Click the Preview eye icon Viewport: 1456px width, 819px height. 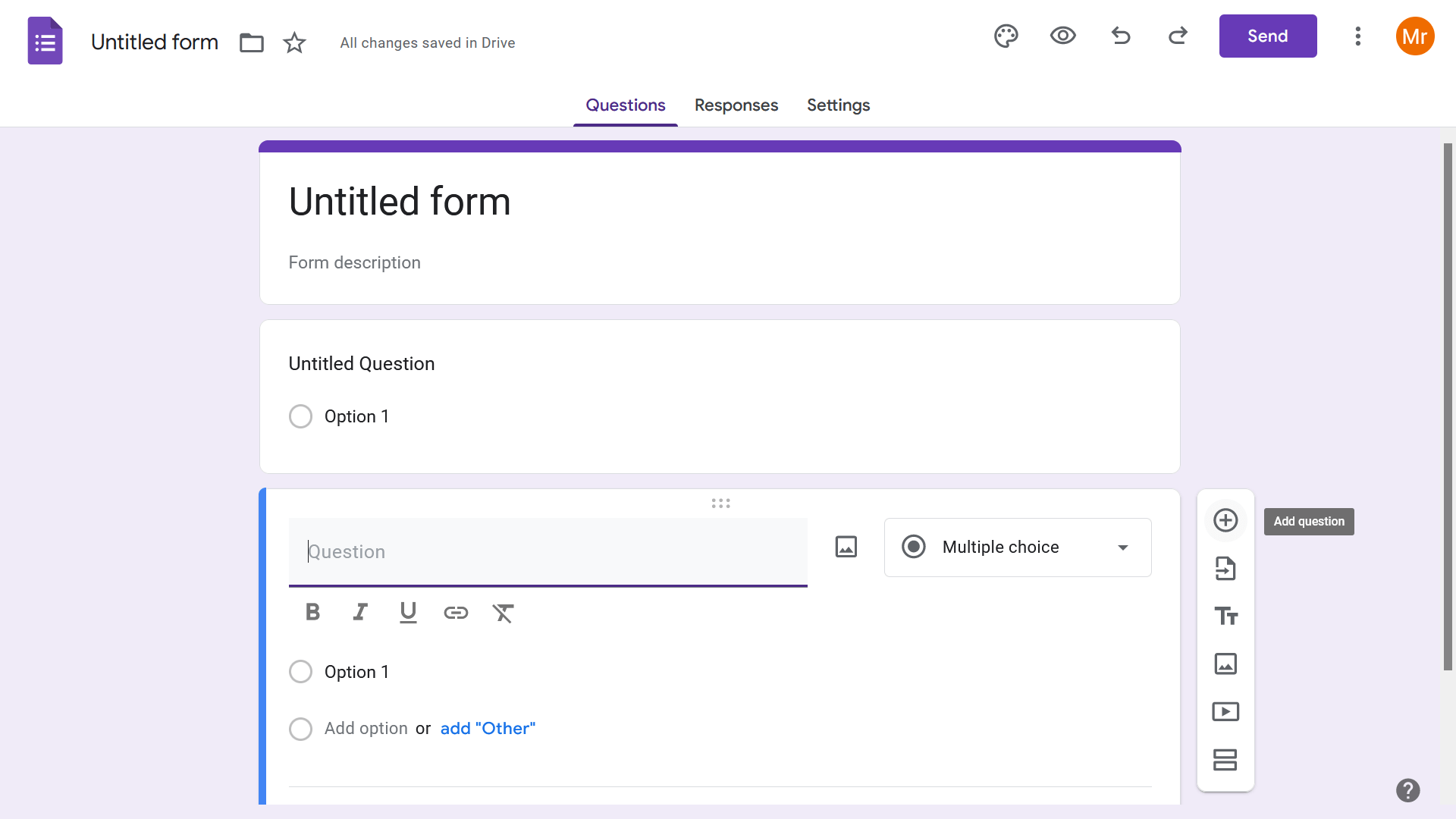coord(1062,36)
